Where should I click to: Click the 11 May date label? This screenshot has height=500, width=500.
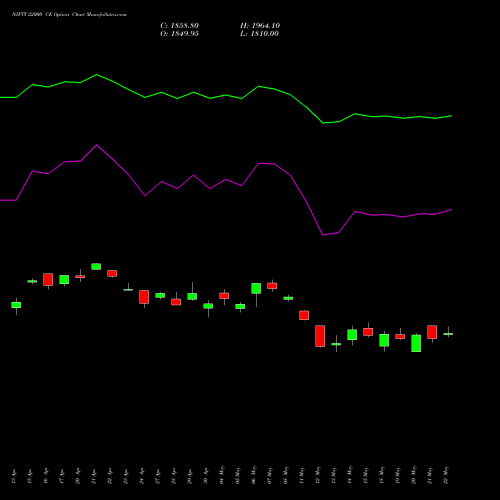click(x=302, y=475)
